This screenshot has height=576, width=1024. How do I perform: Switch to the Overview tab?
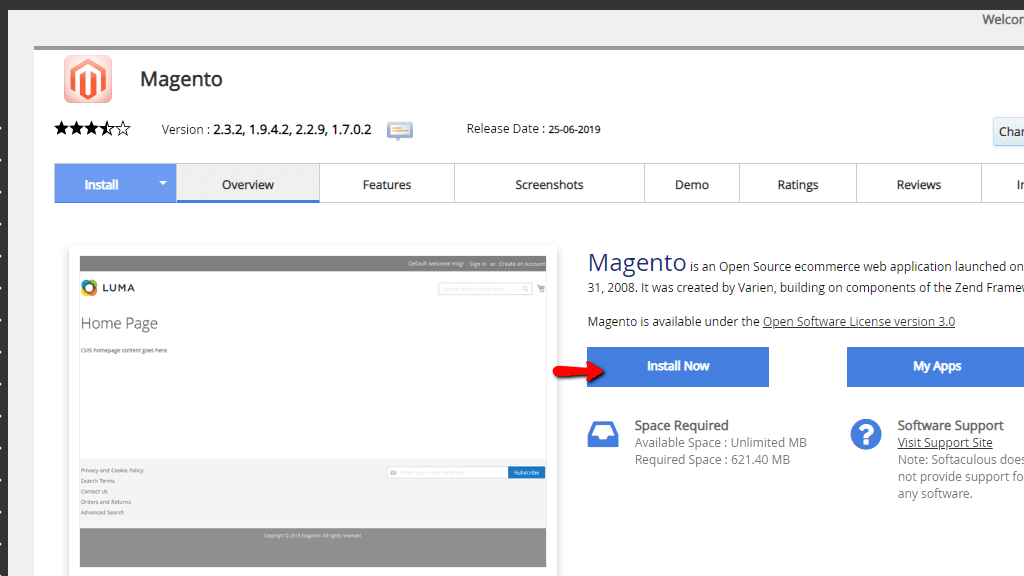[248, 185]
